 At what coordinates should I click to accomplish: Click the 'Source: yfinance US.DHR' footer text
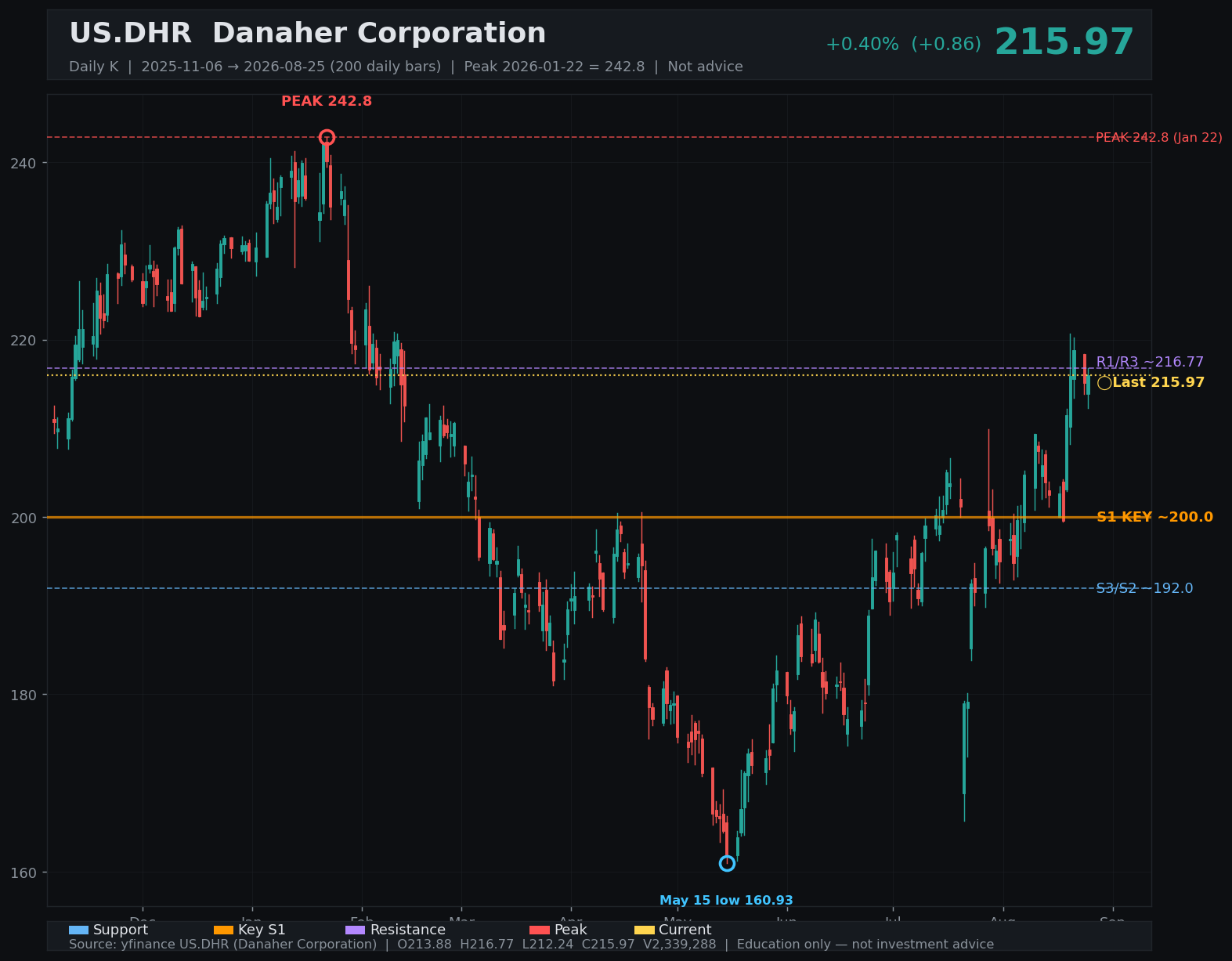pos(531,945)
